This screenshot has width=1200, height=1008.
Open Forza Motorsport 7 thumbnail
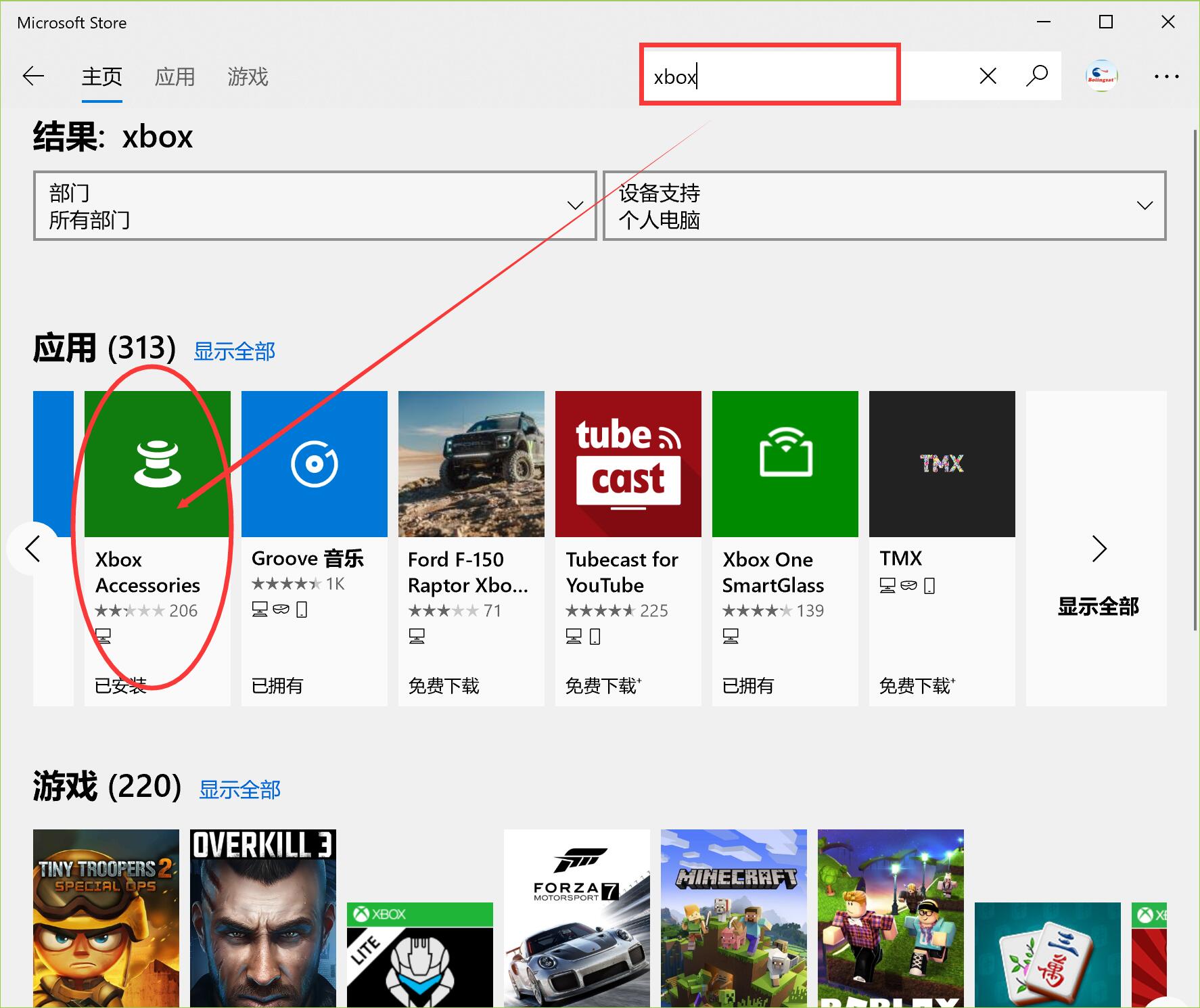coord(577,918)
